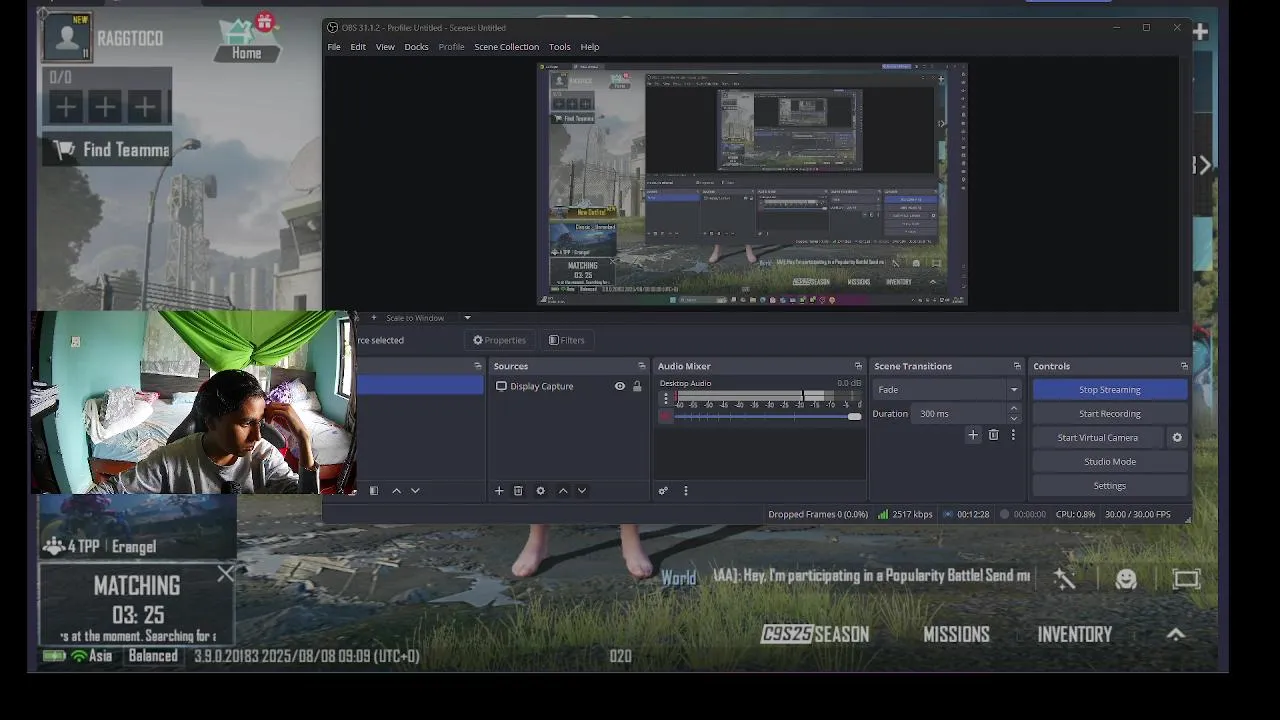
Task: Undock the Audio Mixer panel
Action: point(858,366)
